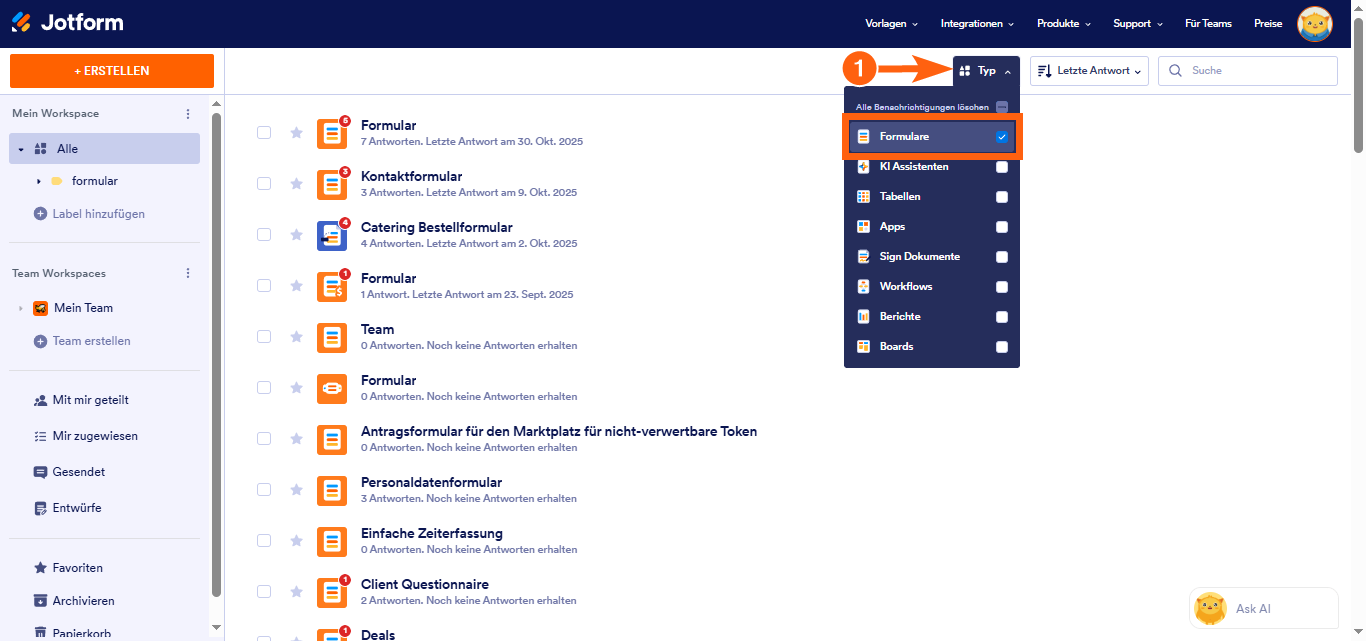1366x641 pixels.
Task: Enable the Tabellen filter checkbox
Action: click(x=1001, y=197)
